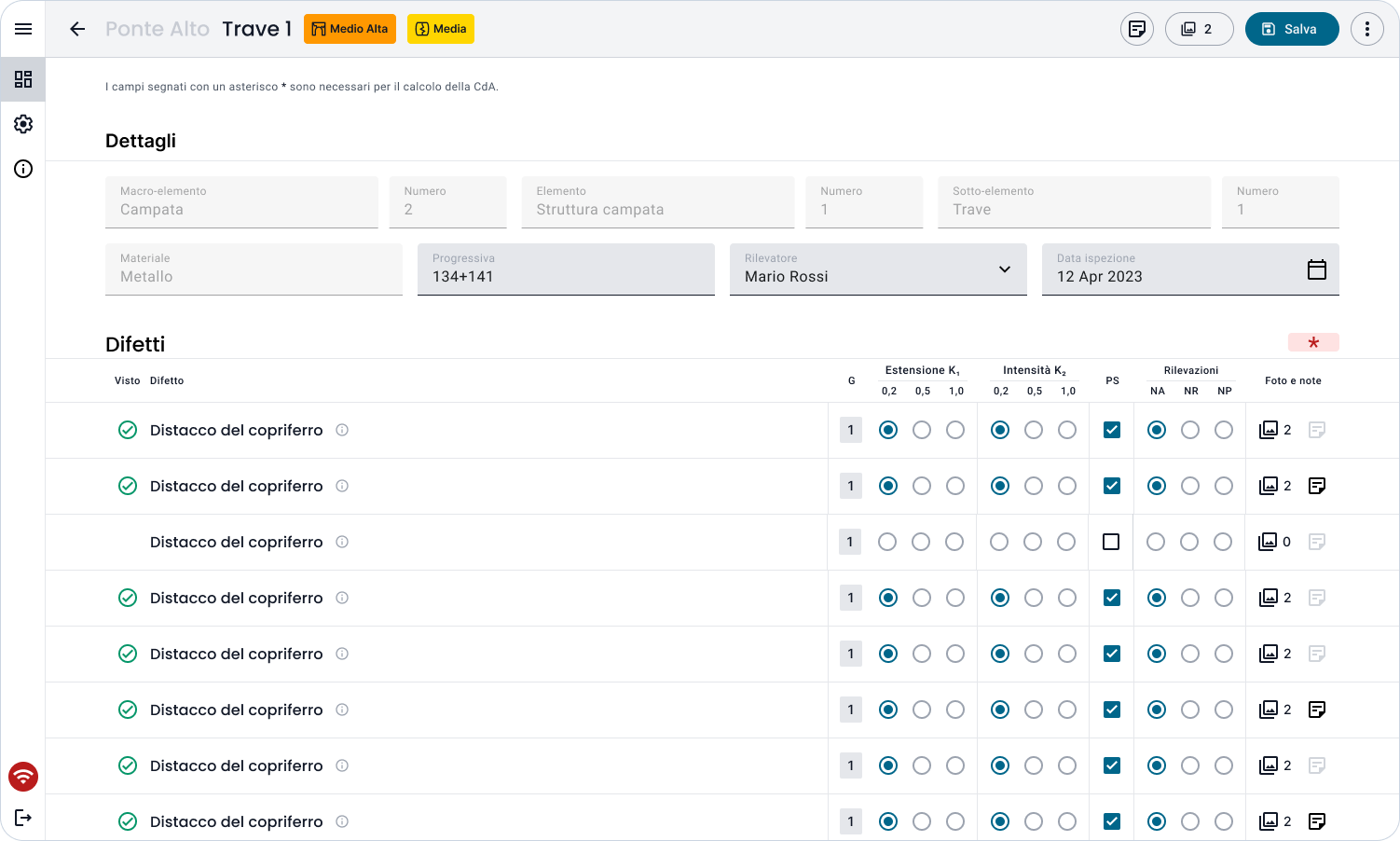Open the three-dot more options menu
The height and width of the screenshot is (841, 1400).
point(1367,29)
